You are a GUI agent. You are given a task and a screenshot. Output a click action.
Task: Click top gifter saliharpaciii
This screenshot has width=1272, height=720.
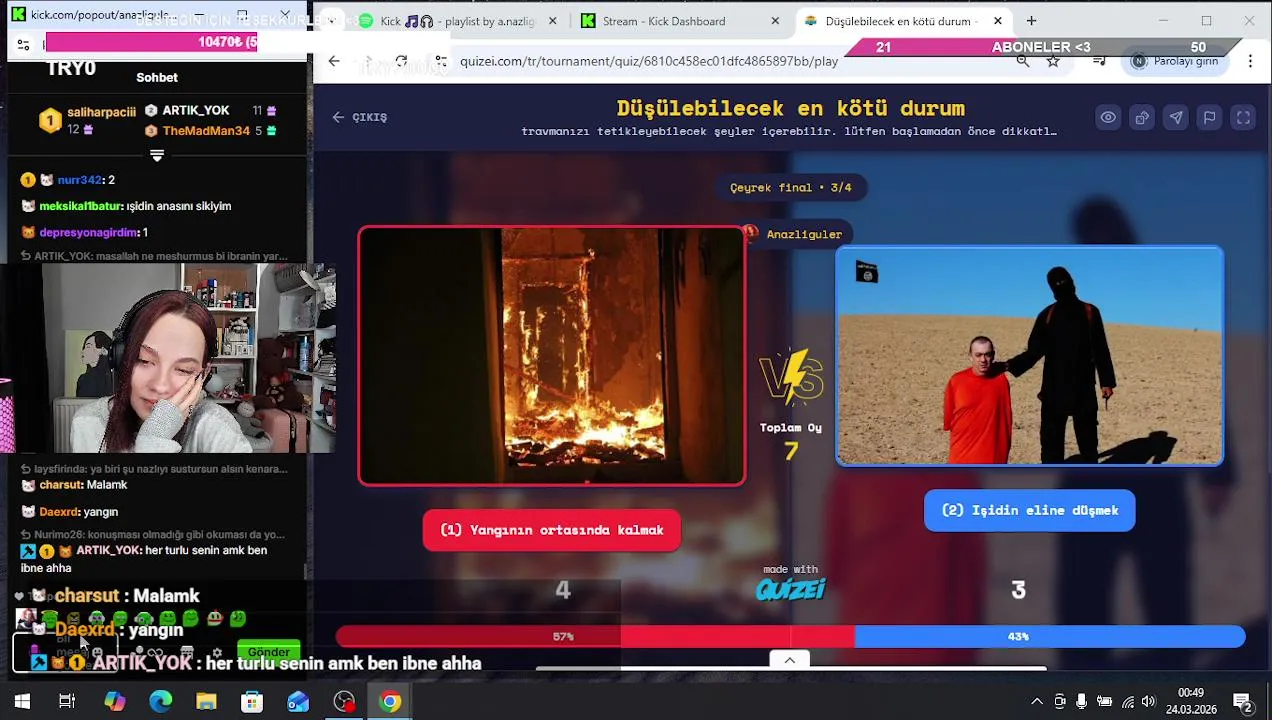coord(101,112)
